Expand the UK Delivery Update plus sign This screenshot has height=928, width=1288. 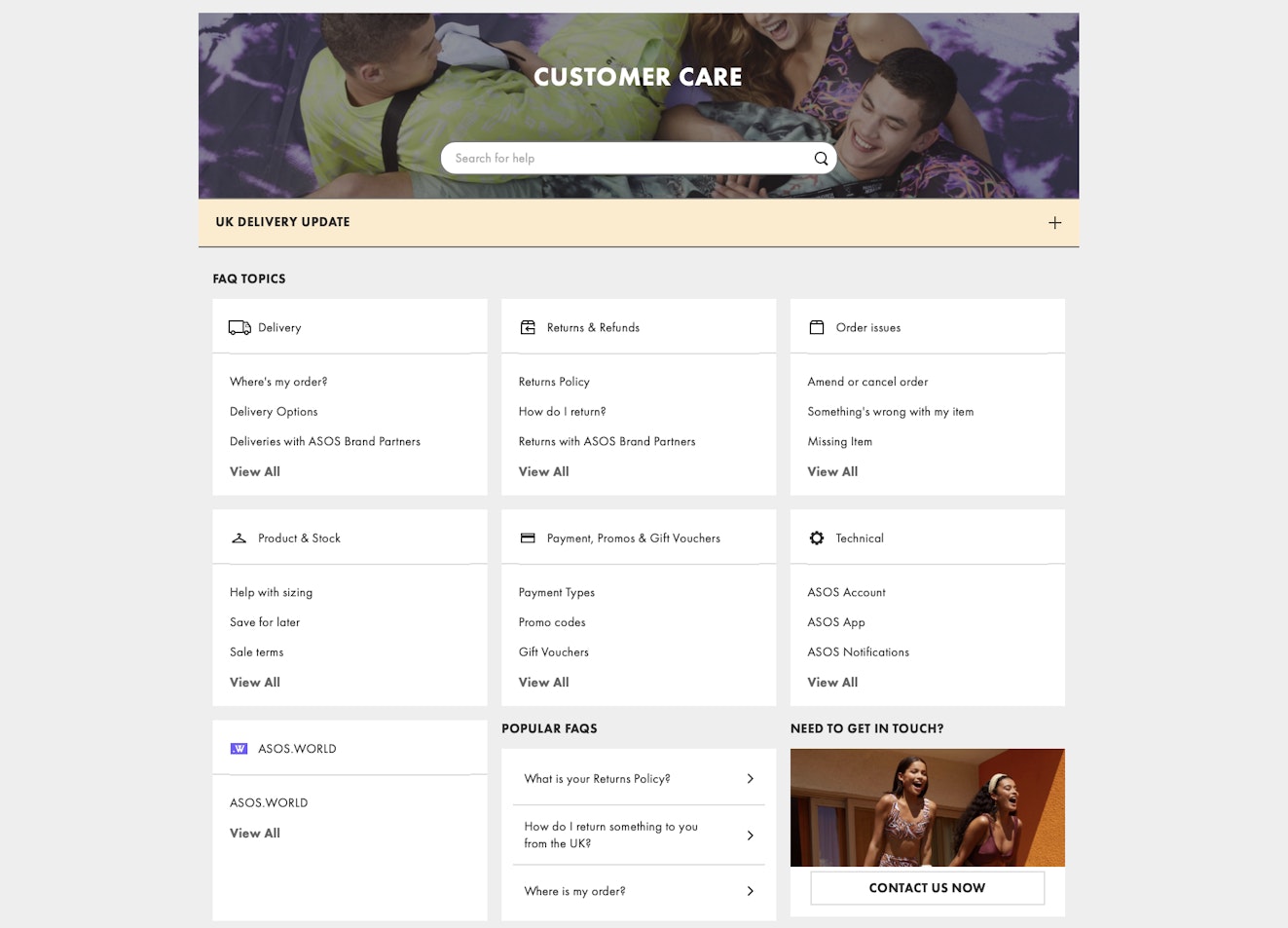click(x=1054, y=223)
